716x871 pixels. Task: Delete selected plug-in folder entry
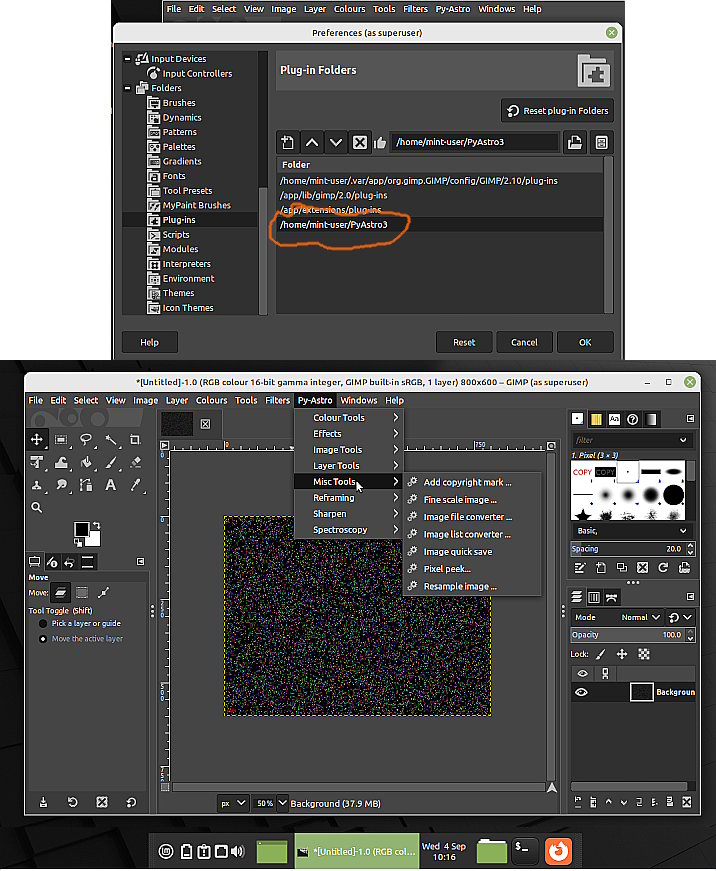359,143
